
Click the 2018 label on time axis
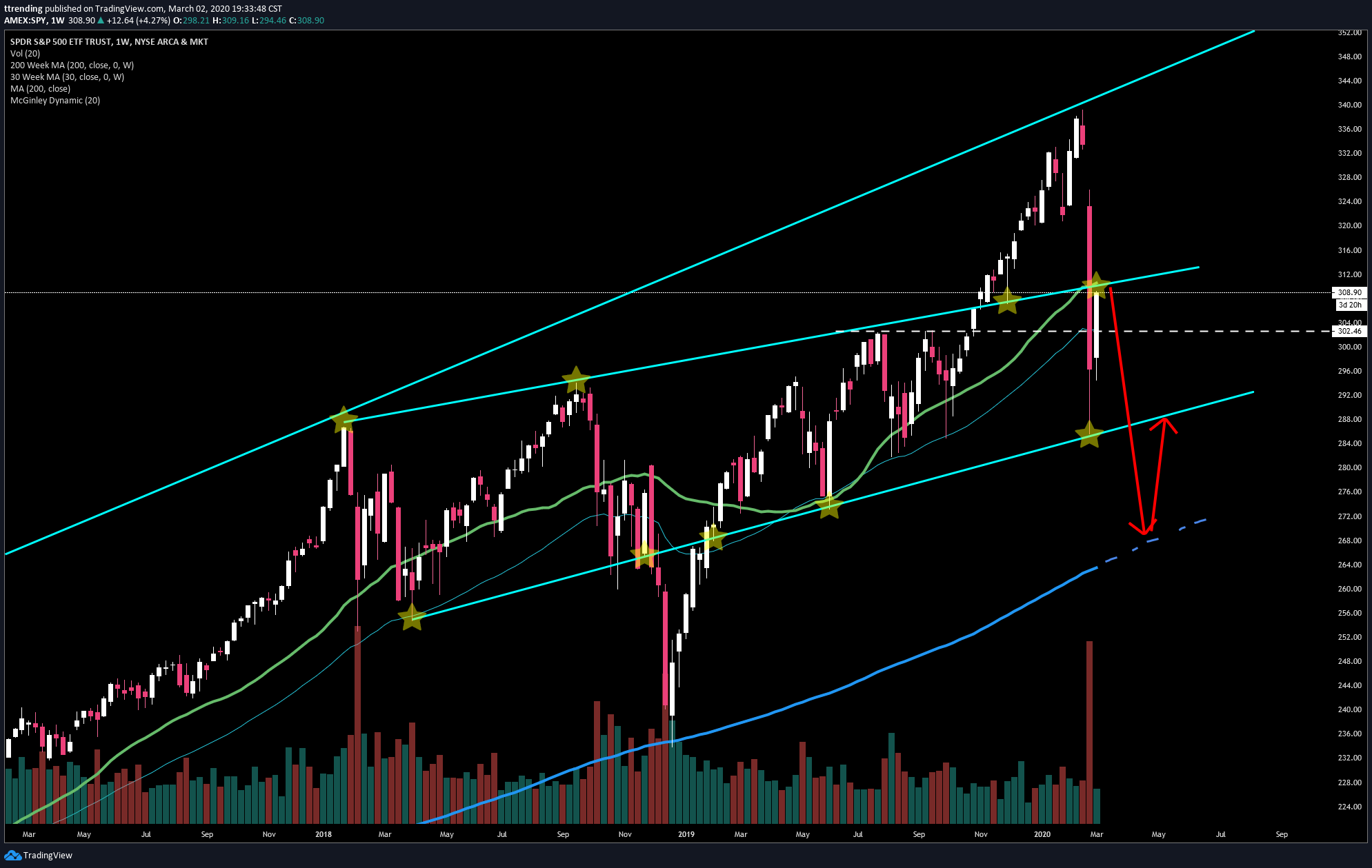pos(324,834)
